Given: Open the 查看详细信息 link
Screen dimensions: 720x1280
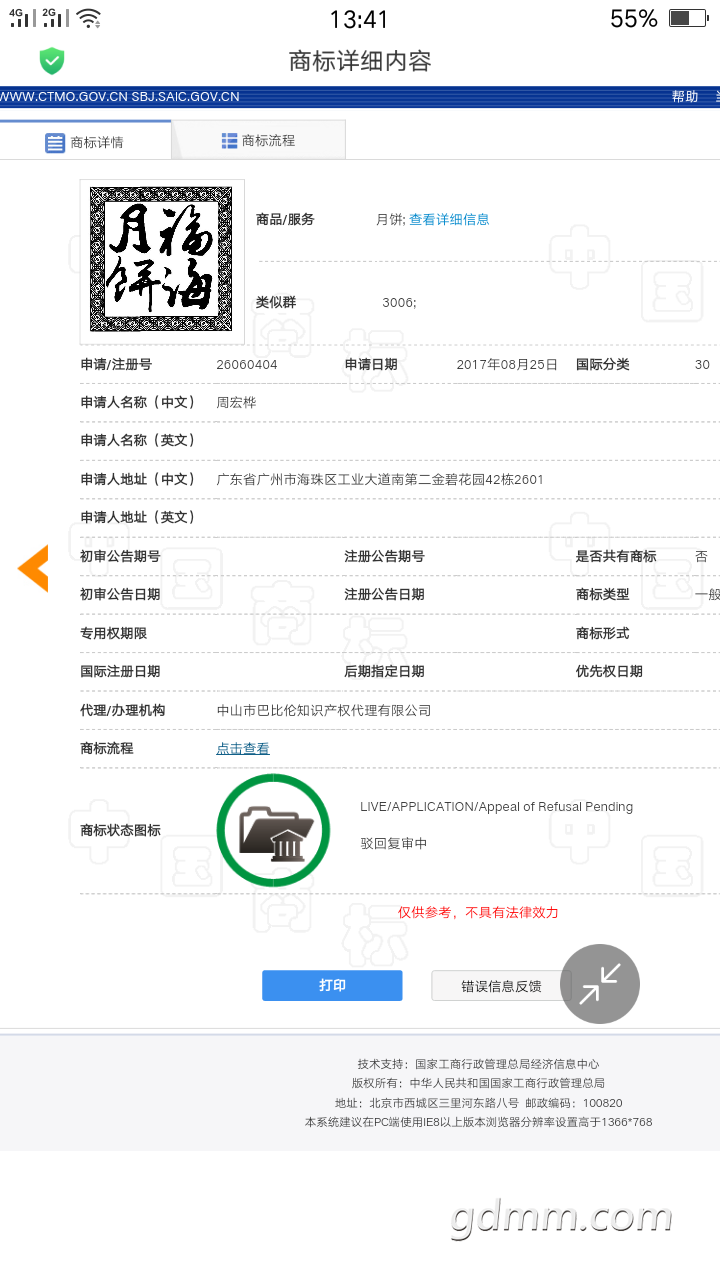Looking at the screenshot, I should coord(449,219).
